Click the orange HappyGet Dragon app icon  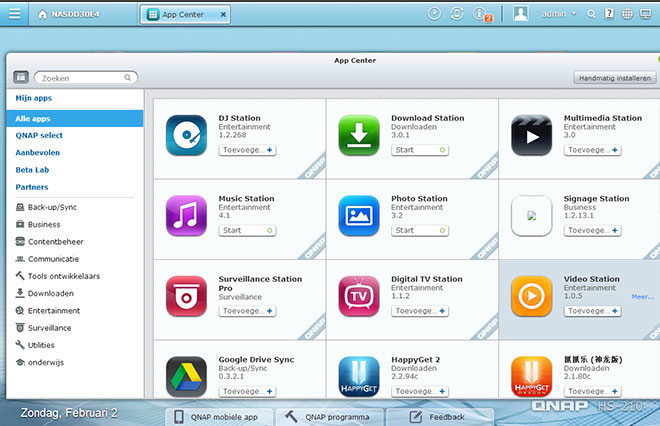coord(532,377)
